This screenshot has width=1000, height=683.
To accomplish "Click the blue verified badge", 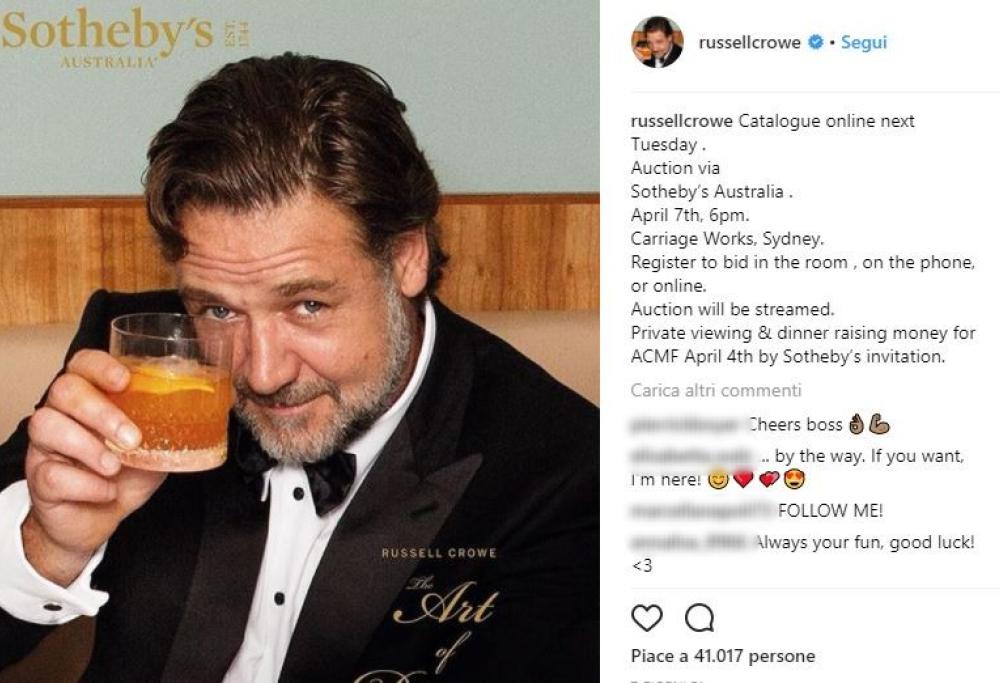I will pyautogui.click(x=816, y=43).
